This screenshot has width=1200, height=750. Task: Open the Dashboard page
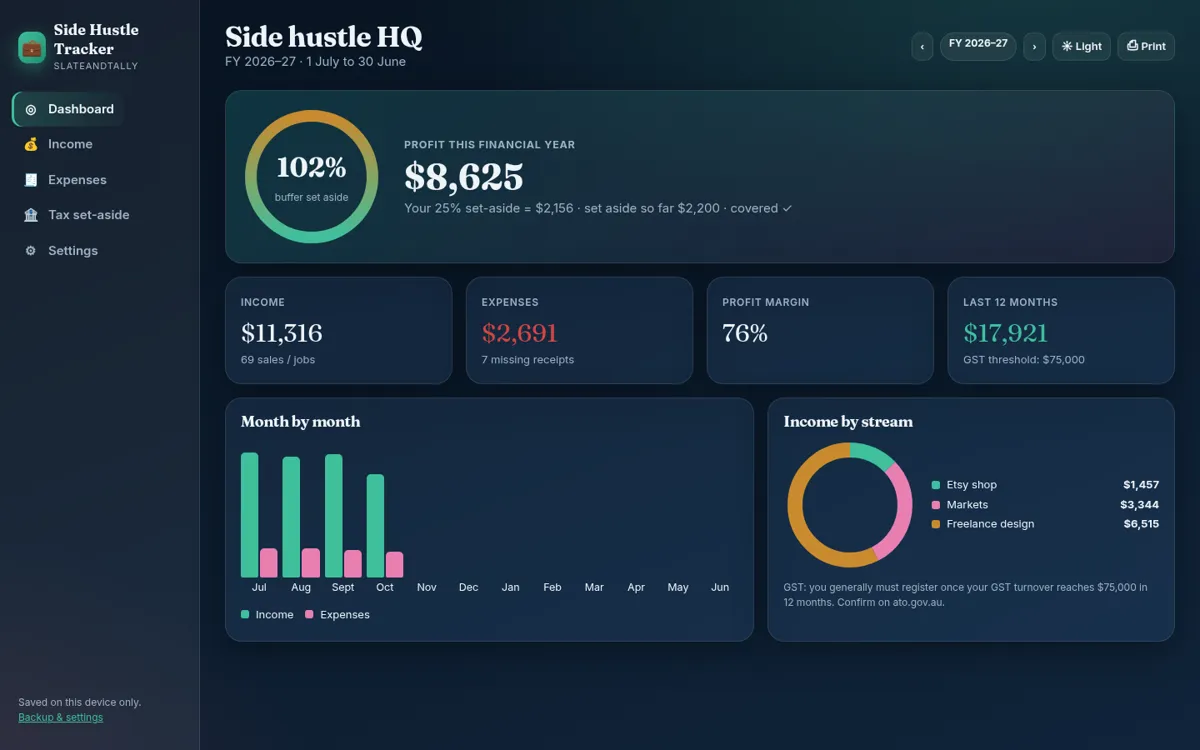[x=68, y=109]
